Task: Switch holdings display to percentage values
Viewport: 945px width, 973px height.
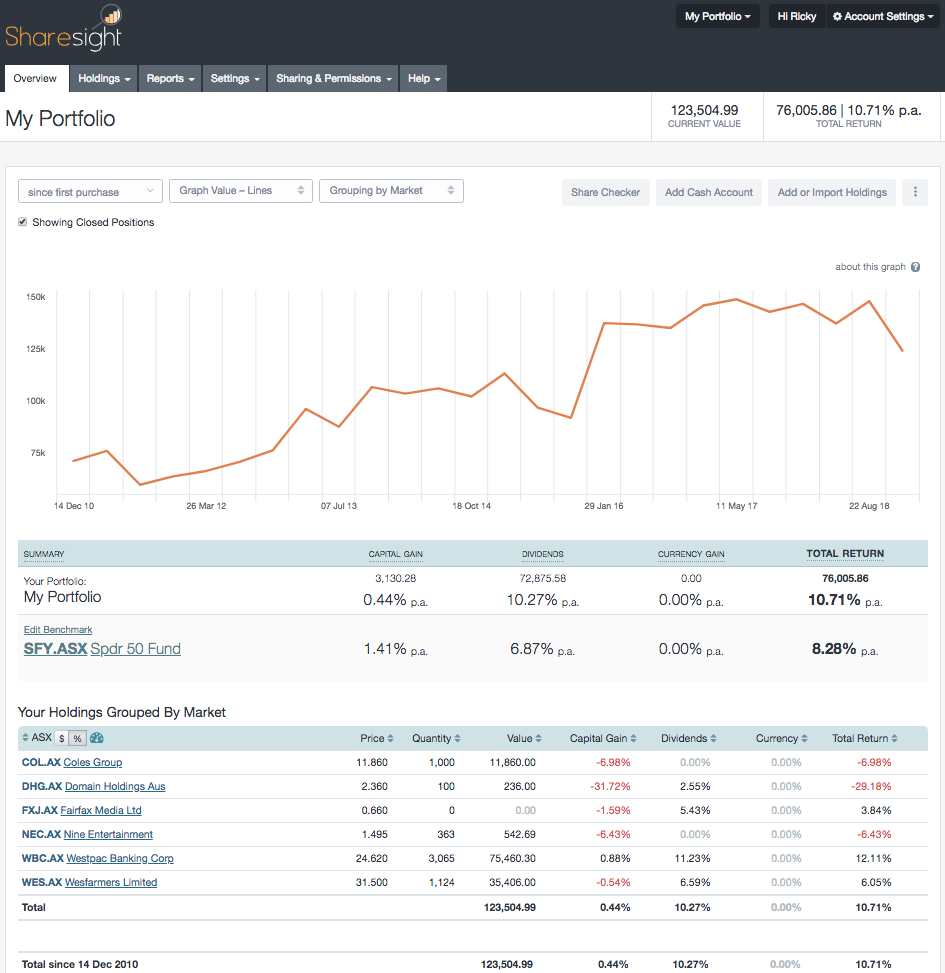Action: coord(77,738)
